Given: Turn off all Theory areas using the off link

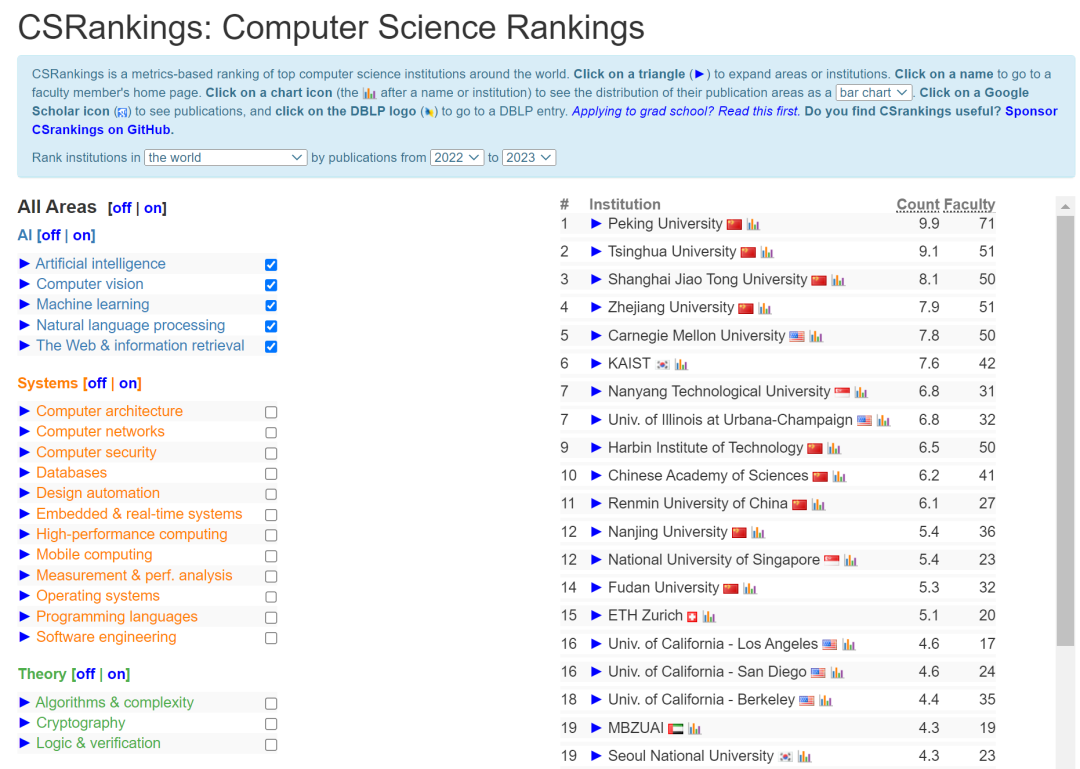Looking at the screenshot, I should [85, 674].
